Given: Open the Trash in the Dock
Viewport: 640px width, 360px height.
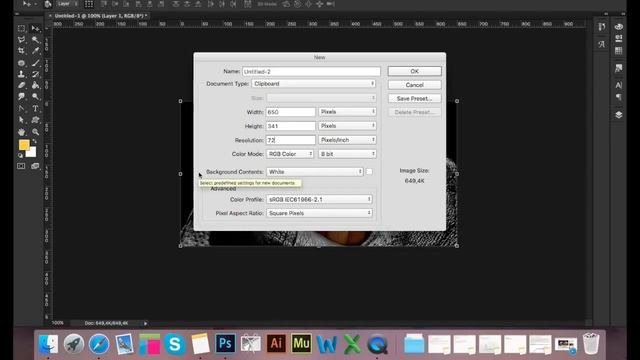Looking at the screenshot, I should point(591,343).
